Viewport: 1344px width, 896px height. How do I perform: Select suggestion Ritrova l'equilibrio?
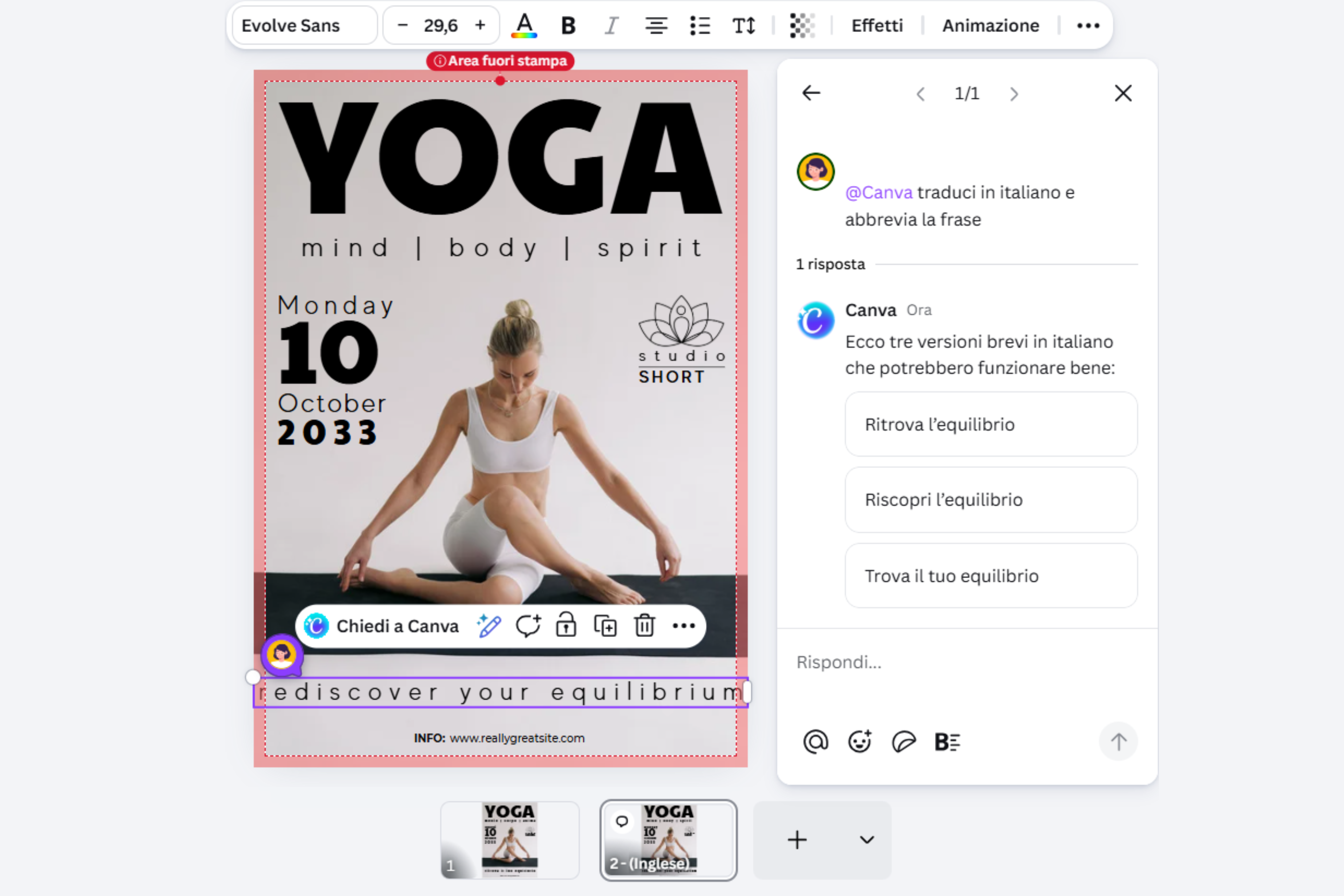pyautogui.click(x=991, y=425)
